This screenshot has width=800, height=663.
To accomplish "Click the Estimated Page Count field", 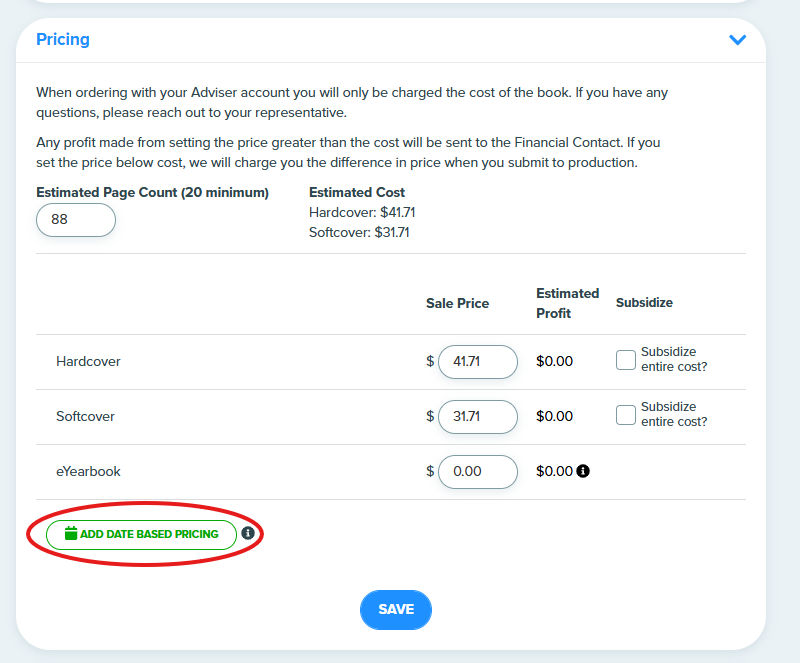I will [76, 220].
